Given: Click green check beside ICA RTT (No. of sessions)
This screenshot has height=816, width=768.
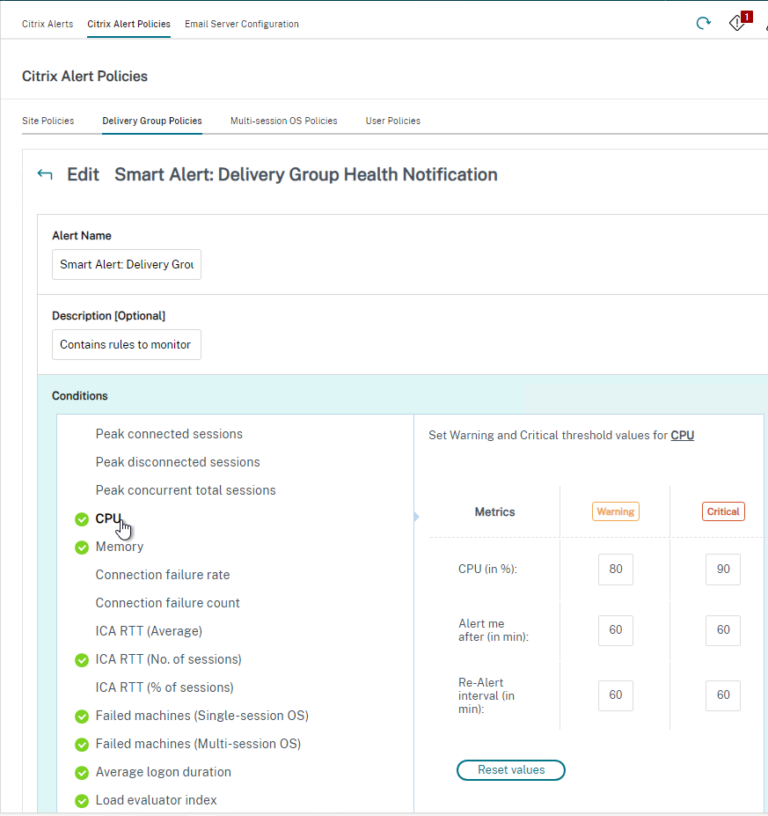Looking at the screenshot, I should 82,660.
